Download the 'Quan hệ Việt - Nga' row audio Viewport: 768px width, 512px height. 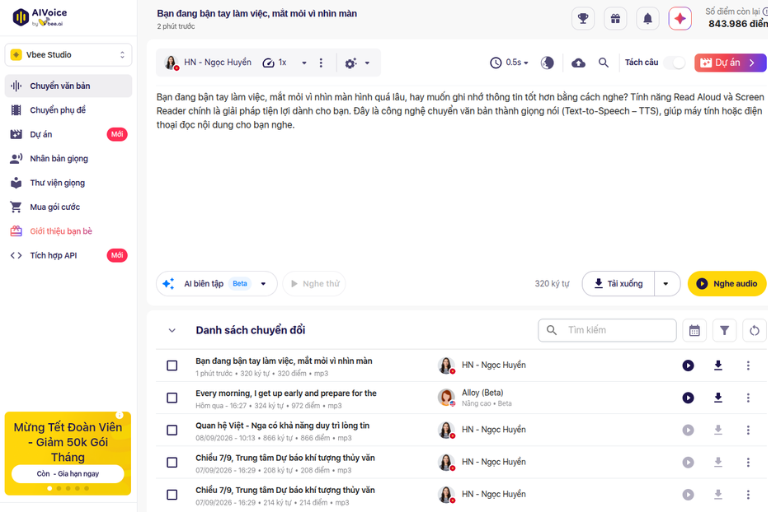click(718, 430)
